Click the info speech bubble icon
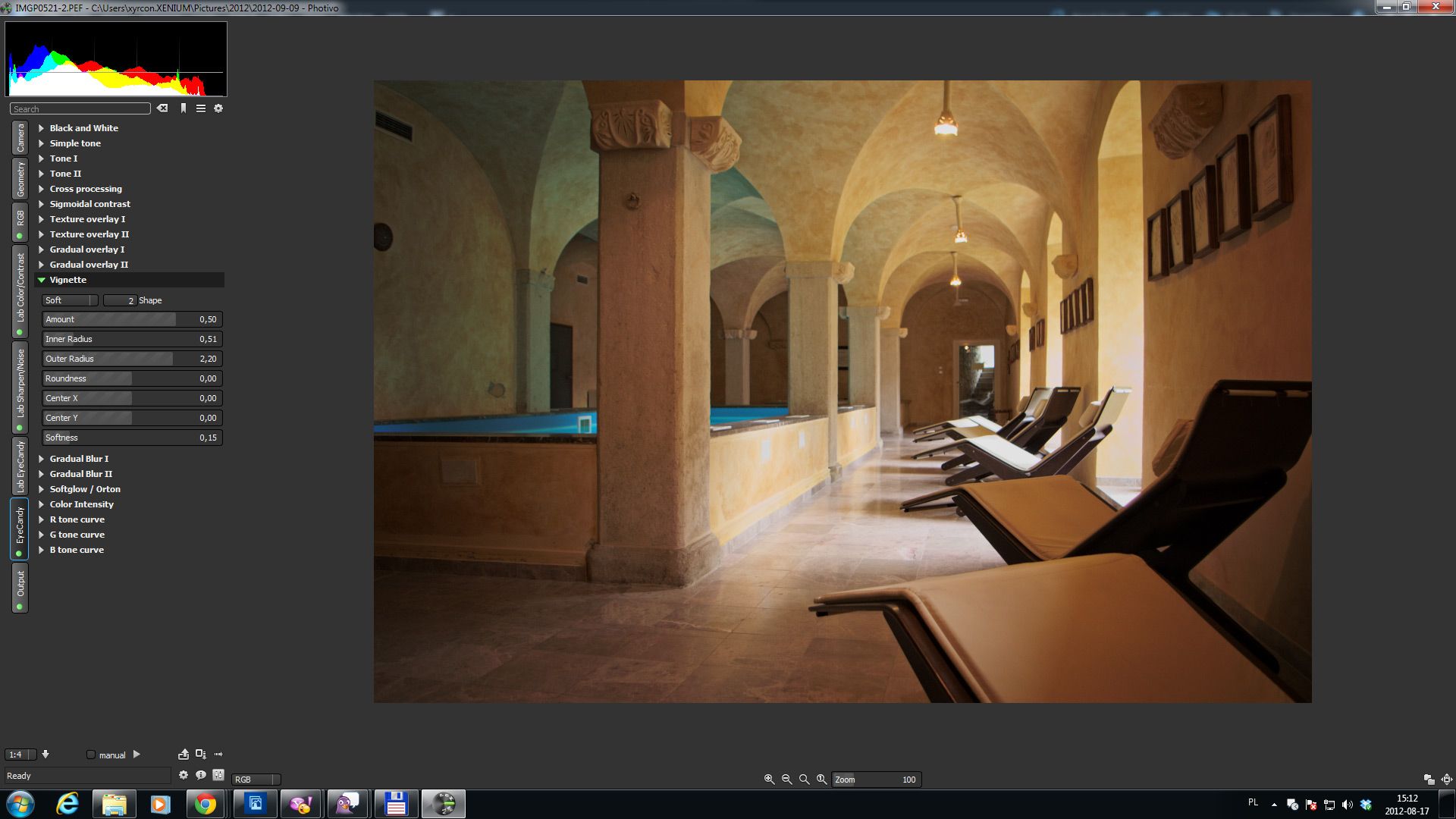This screenshot has height=819, width=1456. [201, 775]
